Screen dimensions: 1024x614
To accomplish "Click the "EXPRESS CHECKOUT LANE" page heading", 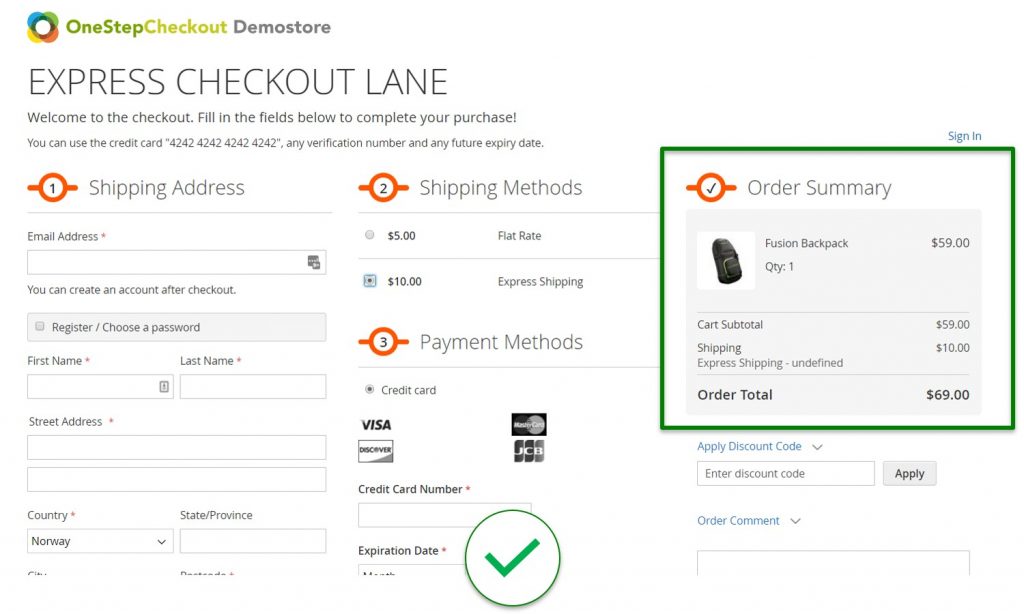I will point(238,82).
